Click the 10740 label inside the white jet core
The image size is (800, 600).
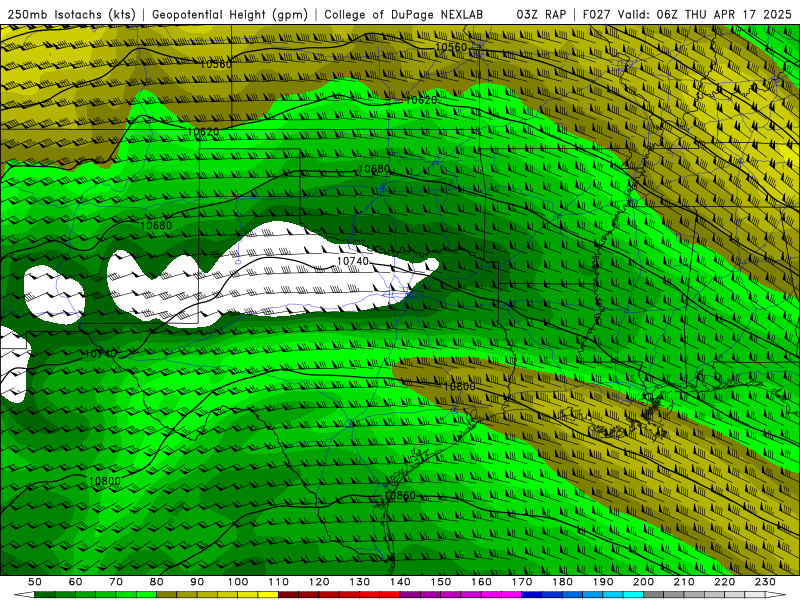coord(353,261)
